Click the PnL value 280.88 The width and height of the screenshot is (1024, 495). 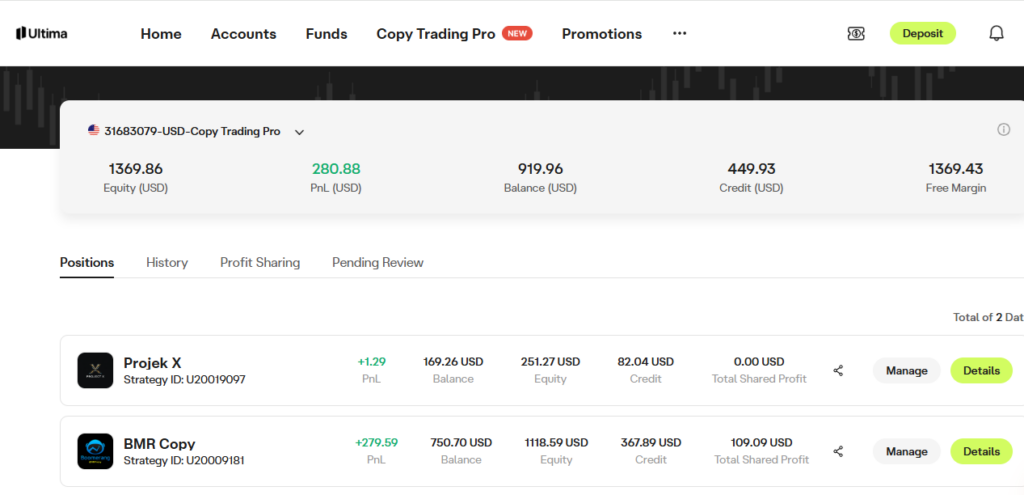pyautogui.click(x=336, y=169)
